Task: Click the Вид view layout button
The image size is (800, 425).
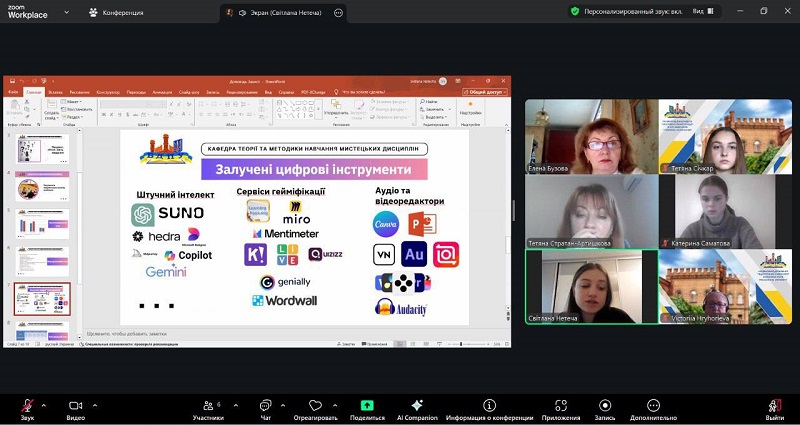Action: click(x=712, y=12)
